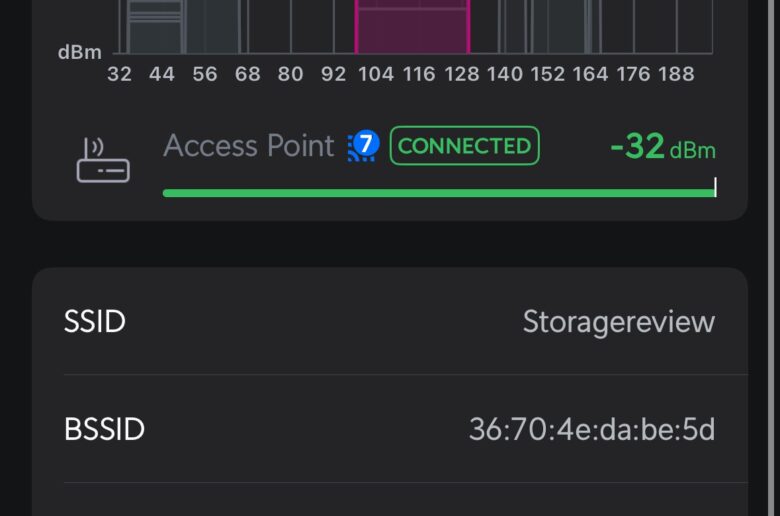The width and height of the screenshot is (780, 516).
Task: Select the SSID row label
Action: (95, 321)
